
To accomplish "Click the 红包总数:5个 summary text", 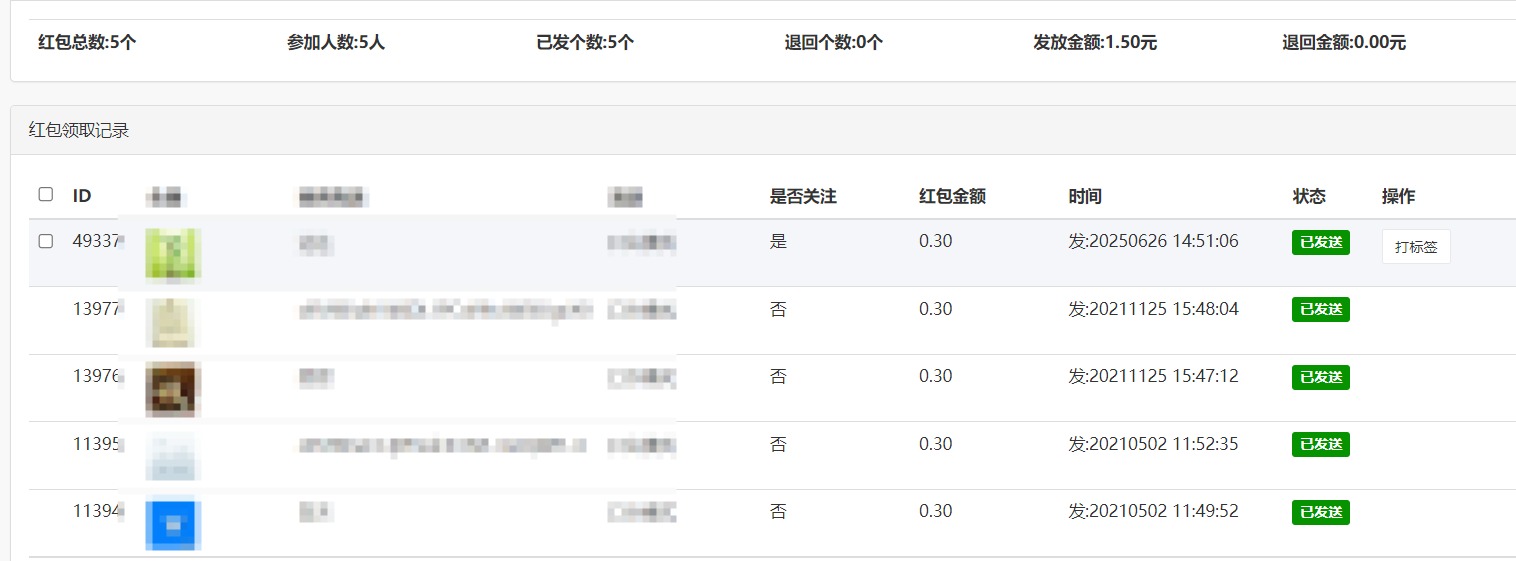I will click(87, 43).
